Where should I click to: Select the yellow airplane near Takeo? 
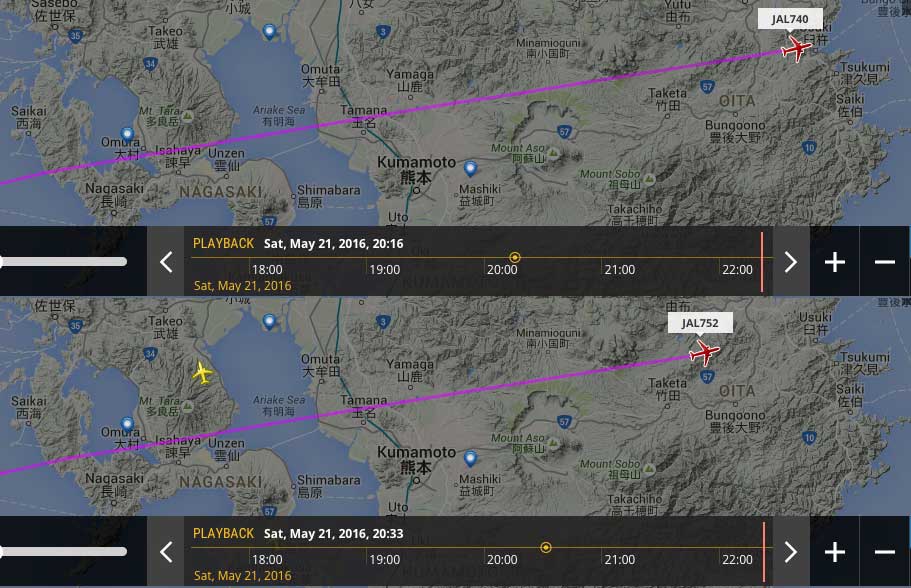[x=202, y=373]
